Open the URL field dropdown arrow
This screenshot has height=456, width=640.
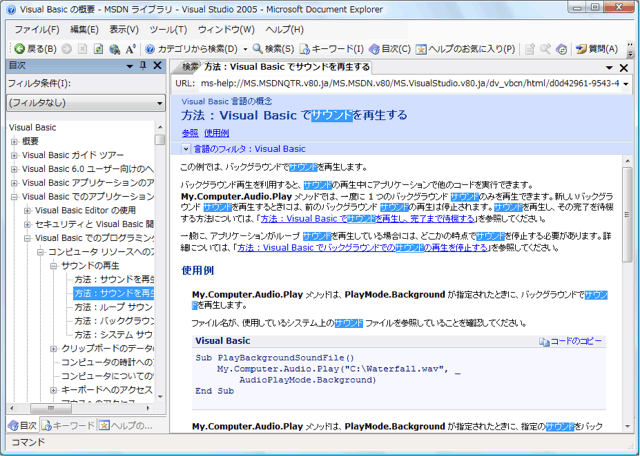pos(626,84)
